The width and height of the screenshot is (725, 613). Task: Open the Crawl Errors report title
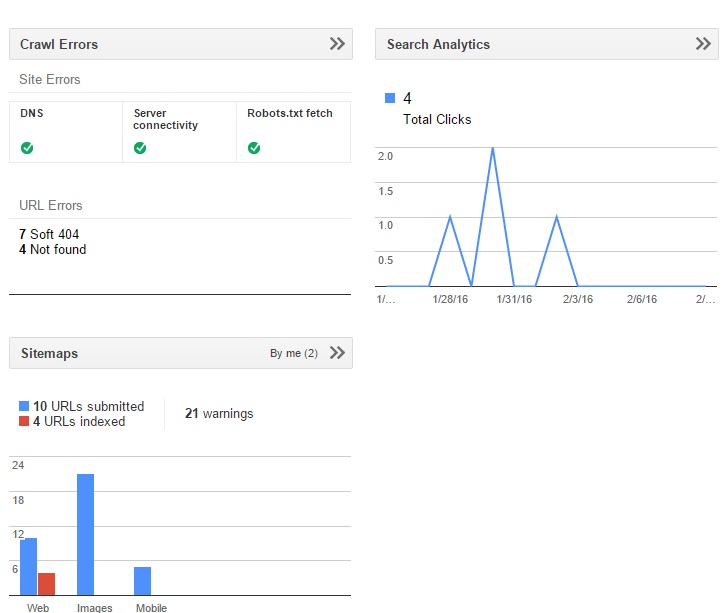[x=59, y=44]
